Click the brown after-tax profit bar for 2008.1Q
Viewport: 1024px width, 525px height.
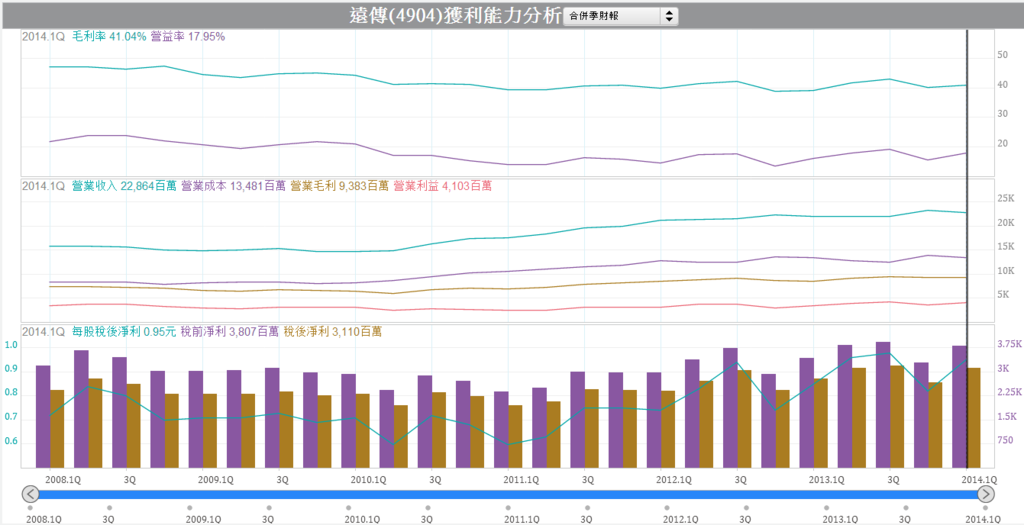click(57, 428)
